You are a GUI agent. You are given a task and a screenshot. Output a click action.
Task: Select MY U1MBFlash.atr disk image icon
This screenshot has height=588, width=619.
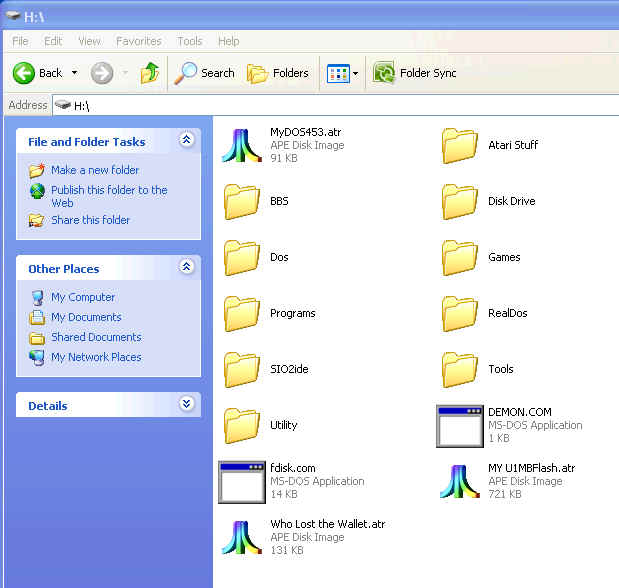pos(459,481)
